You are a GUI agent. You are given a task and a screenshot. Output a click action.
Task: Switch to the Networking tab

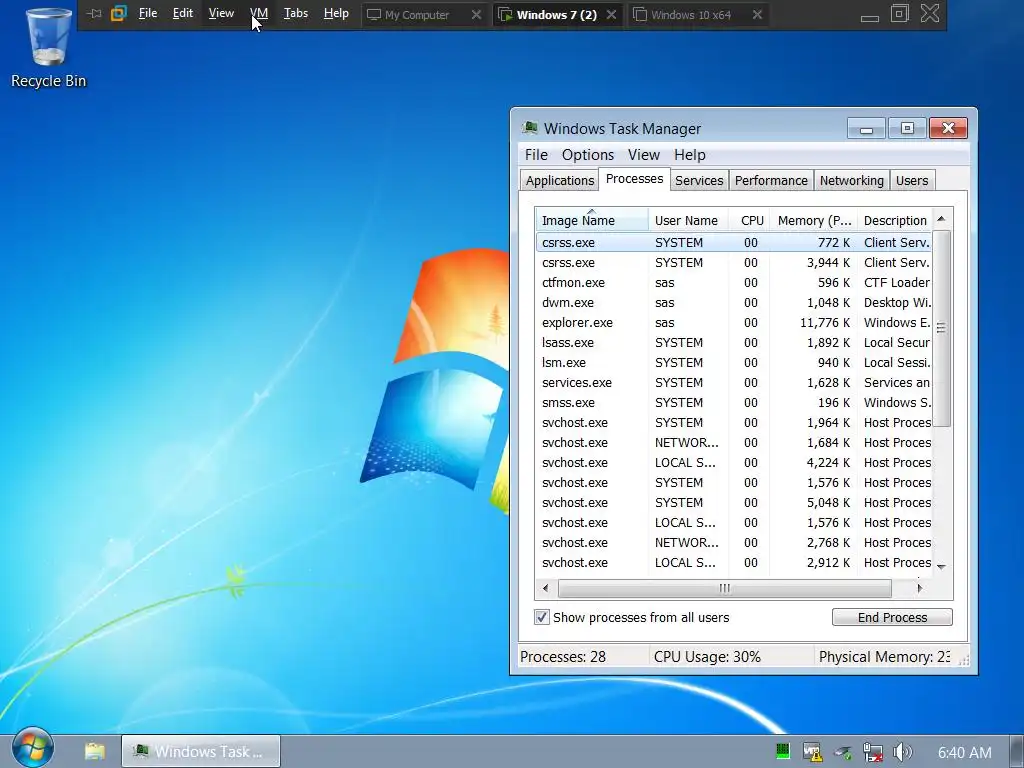(852, 181)
